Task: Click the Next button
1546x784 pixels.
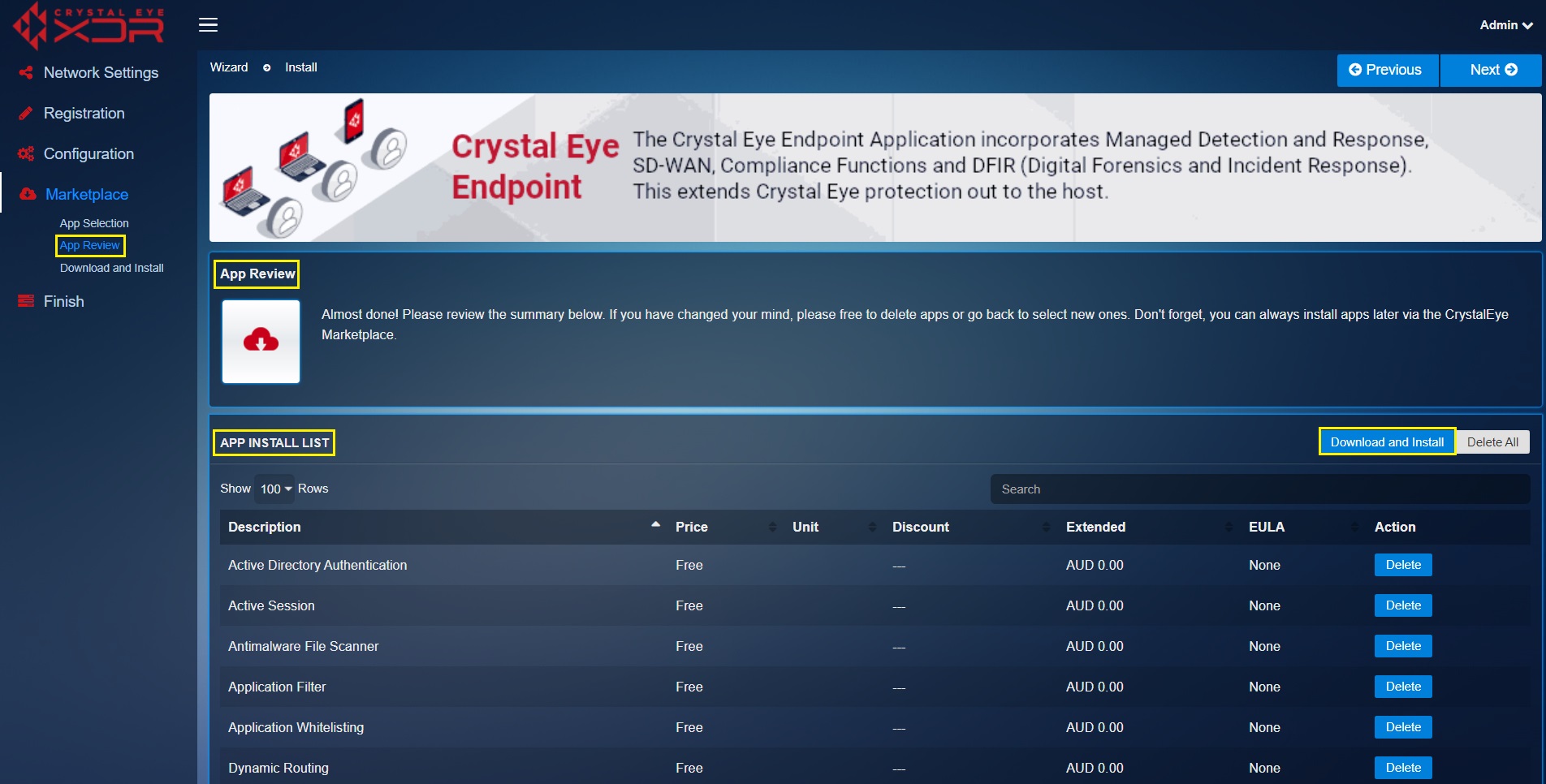Action: (x=1491, y=70)
